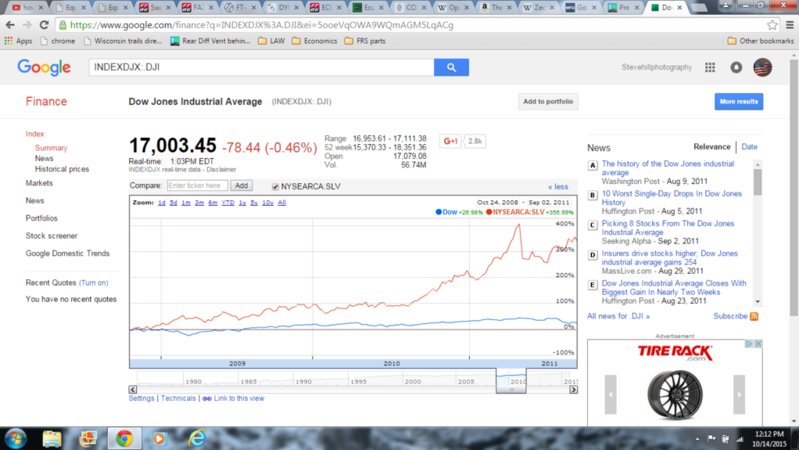Viewport: 799px width, 450px height.
Task: Open the Technicals link
Action: tap(178, 399)
